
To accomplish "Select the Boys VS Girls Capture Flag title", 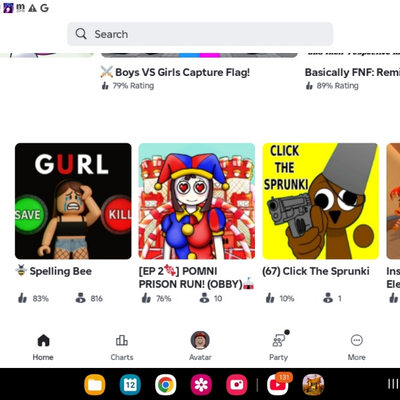I will point(182,72).
